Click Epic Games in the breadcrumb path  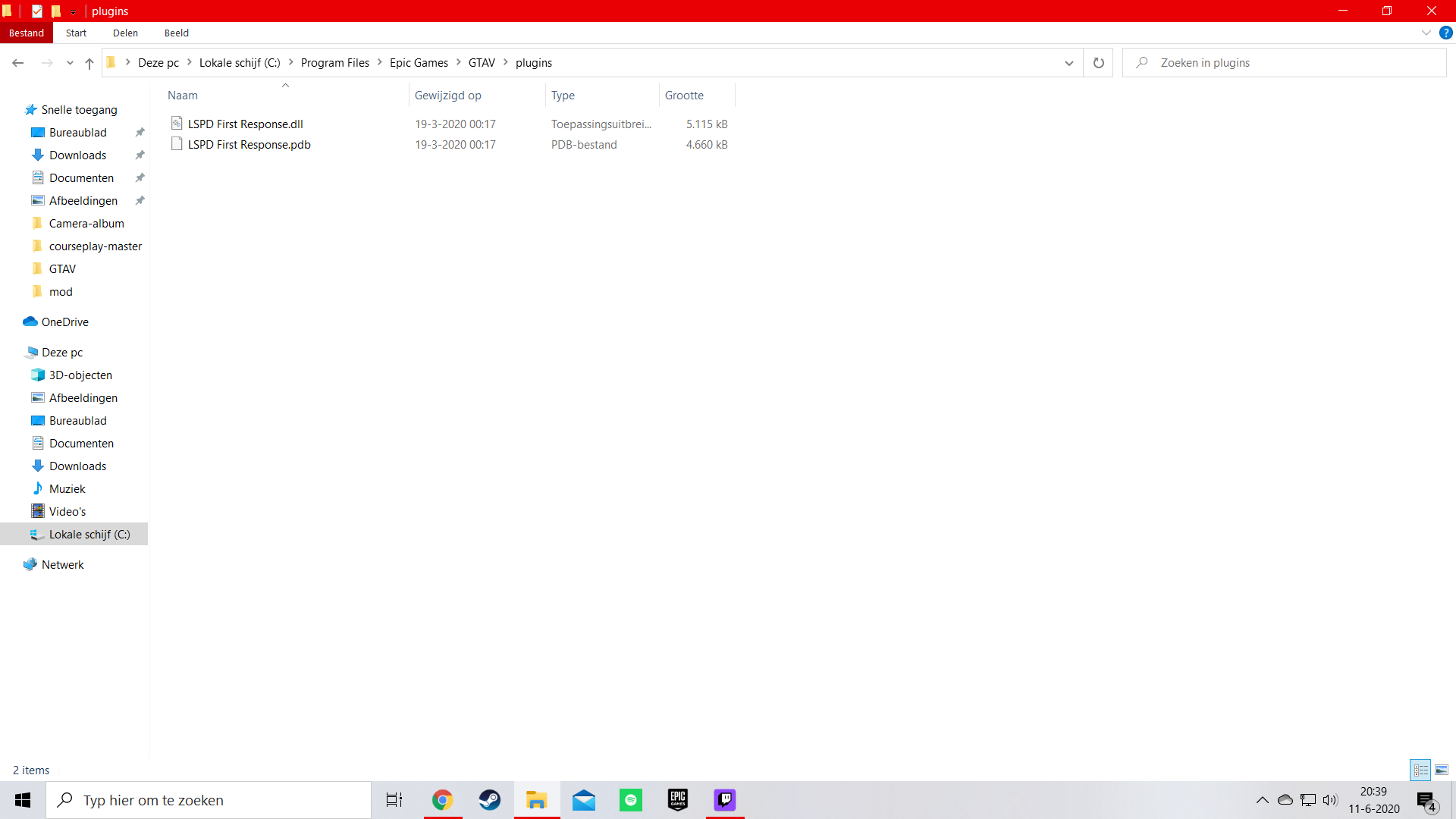point(419,63)
